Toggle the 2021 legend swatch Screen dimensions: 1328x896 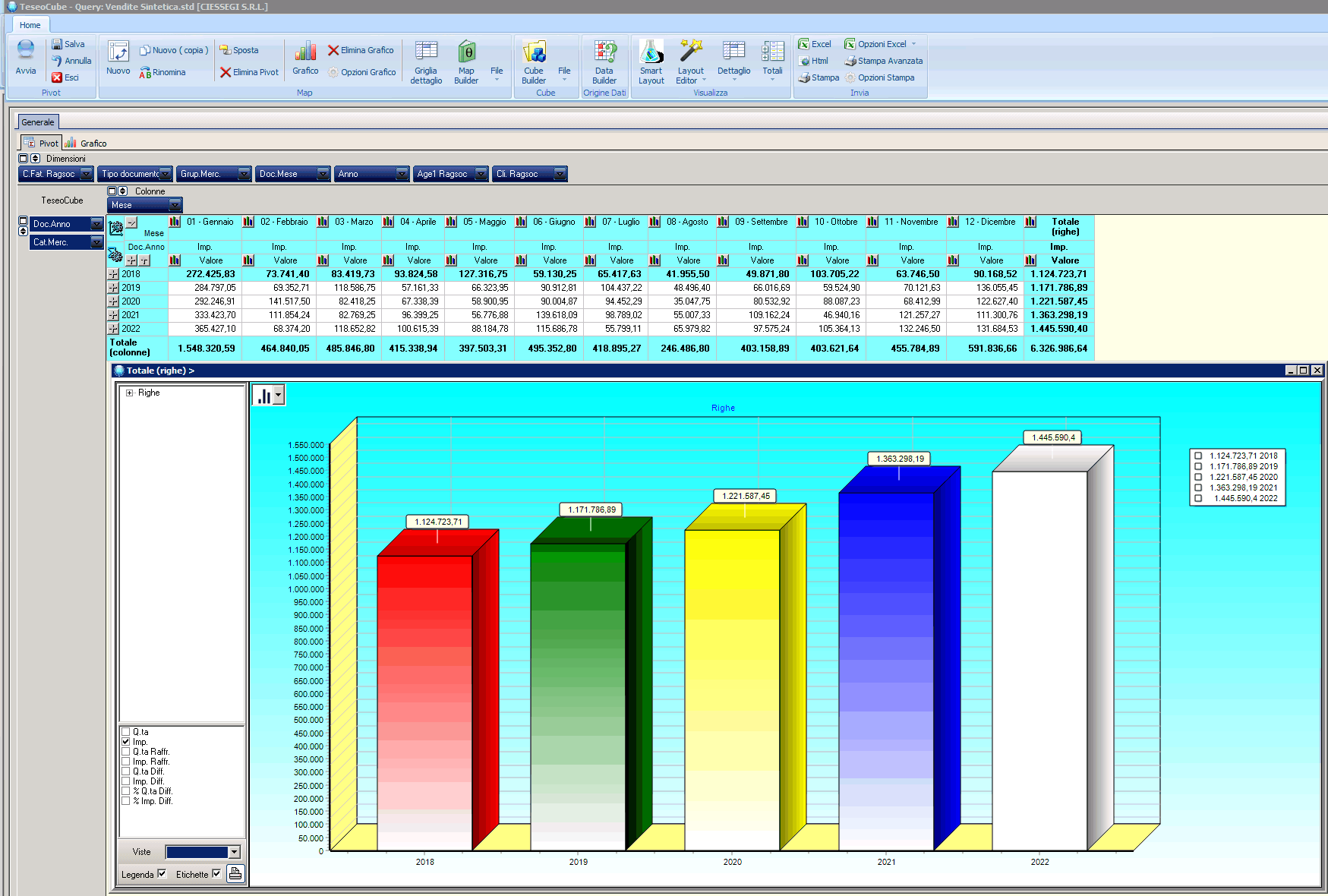pos(1198,488)
